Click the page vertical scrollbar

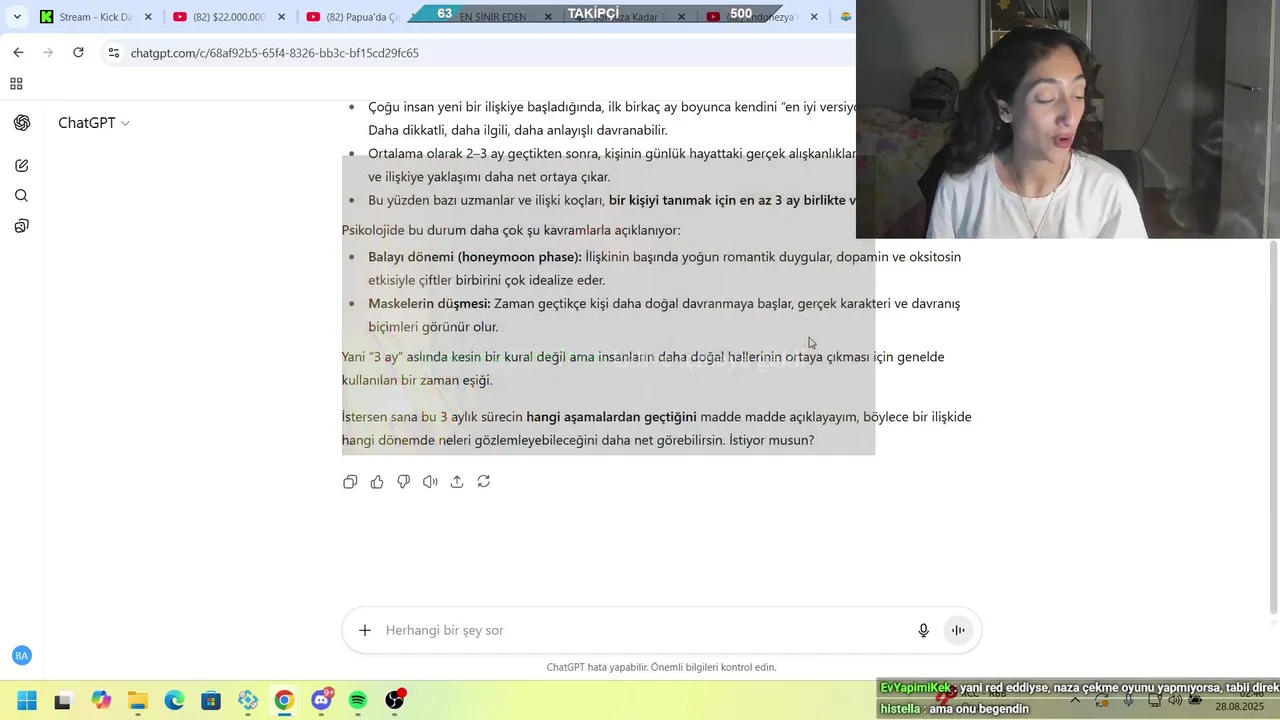tap(1273, 425)
